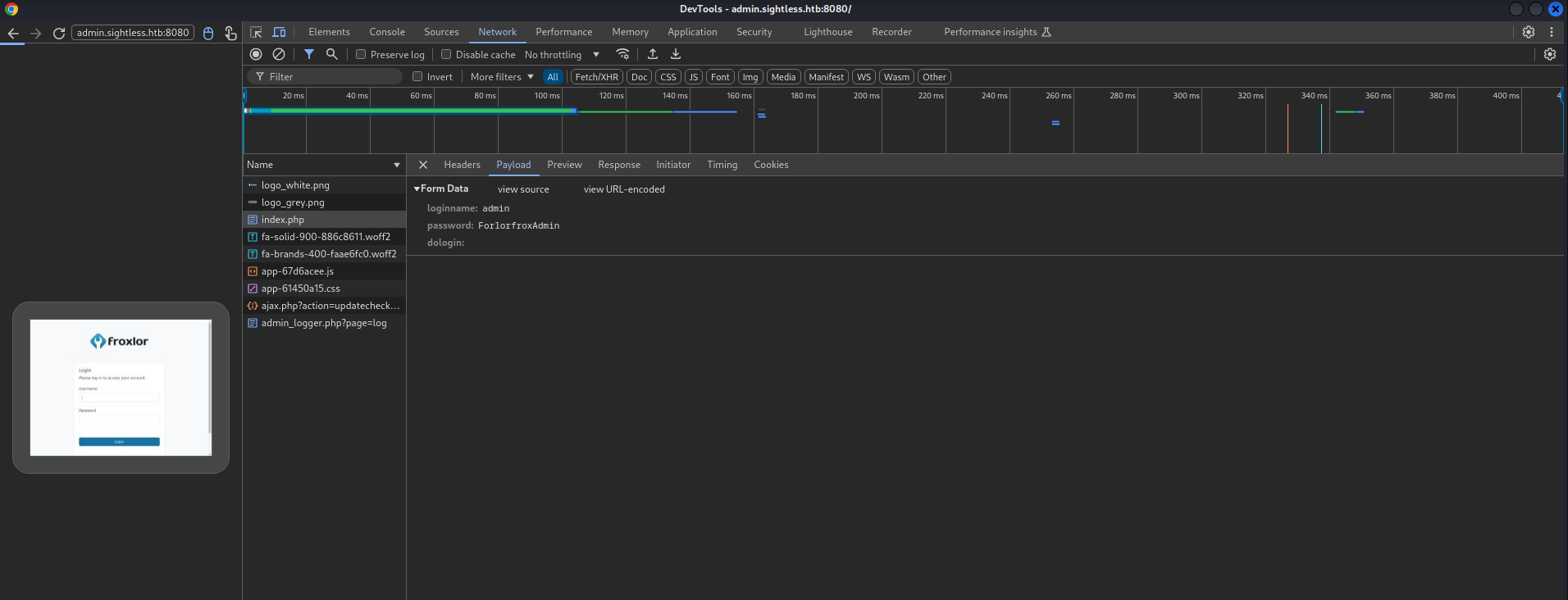
Task: Click the Chrome icon in title bar
Action: tap(11, 9)
